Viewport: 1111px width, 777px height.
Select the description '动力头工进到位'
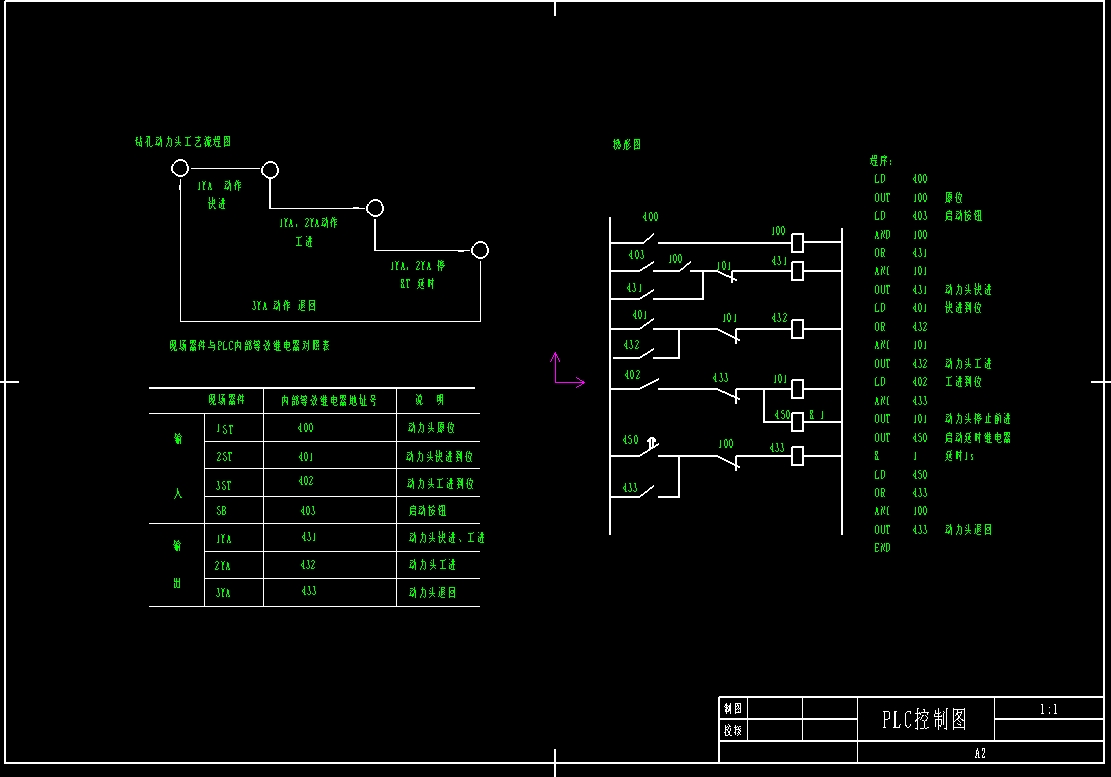point(440,484)
